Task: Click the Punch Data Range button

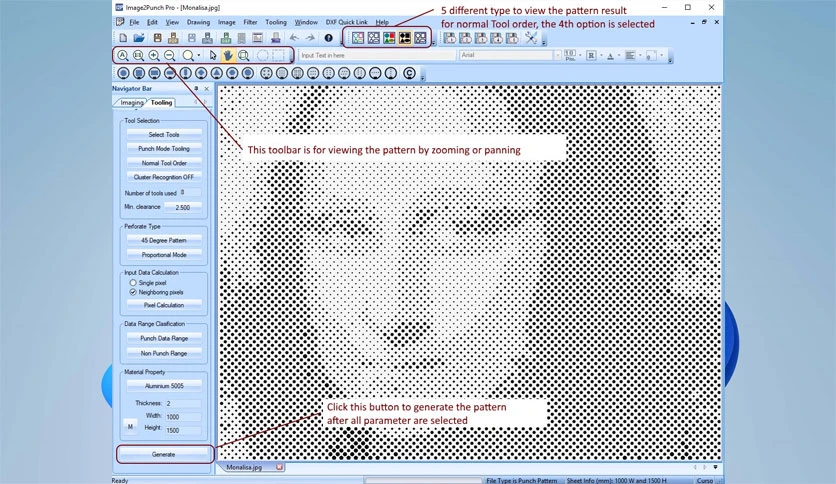Action: pos(164,338)
